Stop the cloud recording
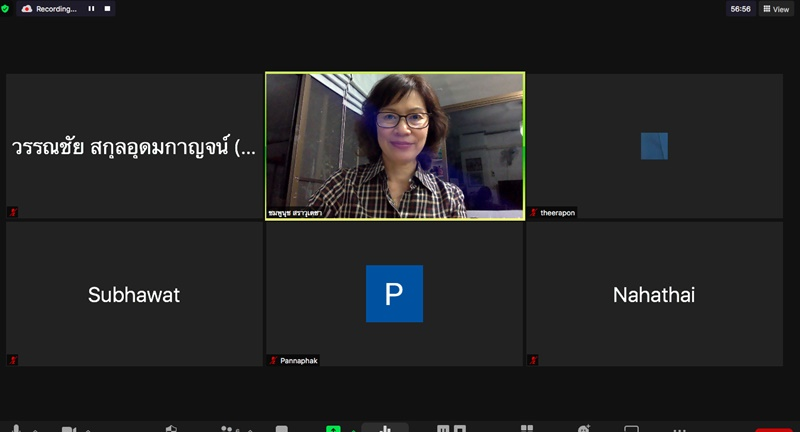 coord(105,8)
